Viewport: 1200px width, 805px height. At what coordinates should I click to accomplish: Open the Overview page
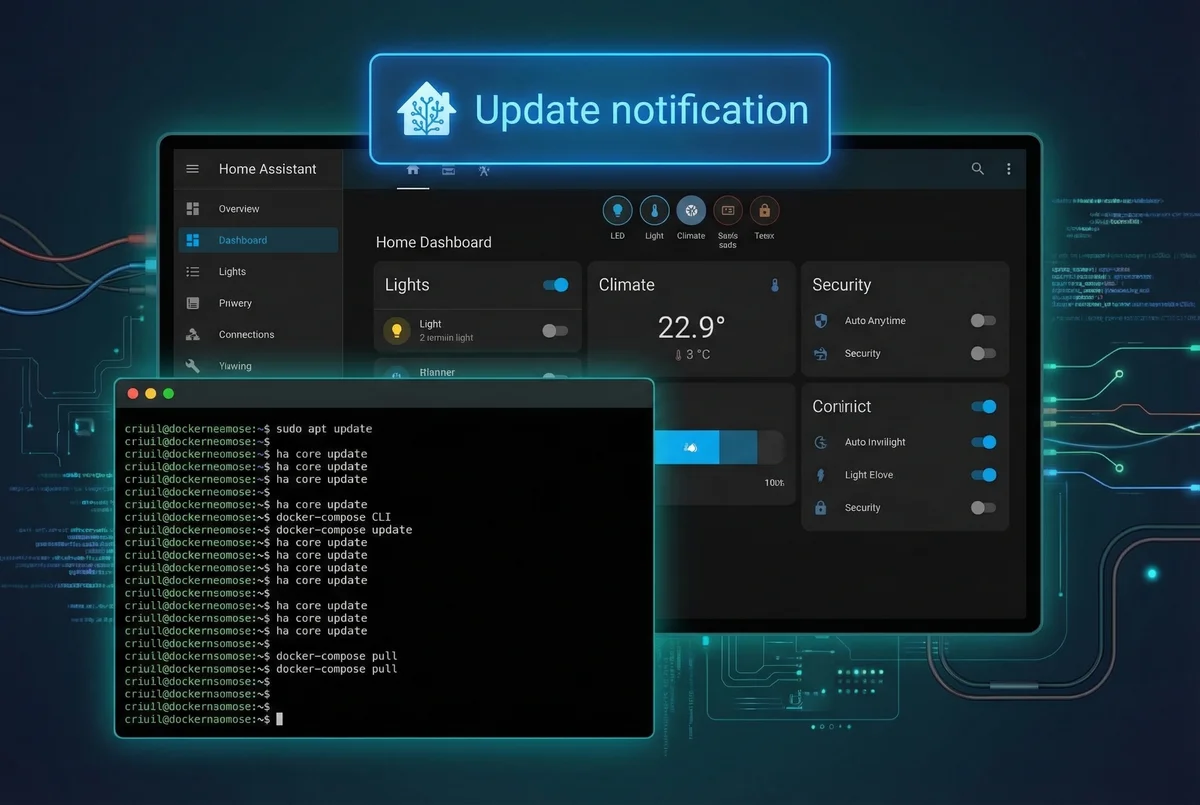(x=238, y=208)
